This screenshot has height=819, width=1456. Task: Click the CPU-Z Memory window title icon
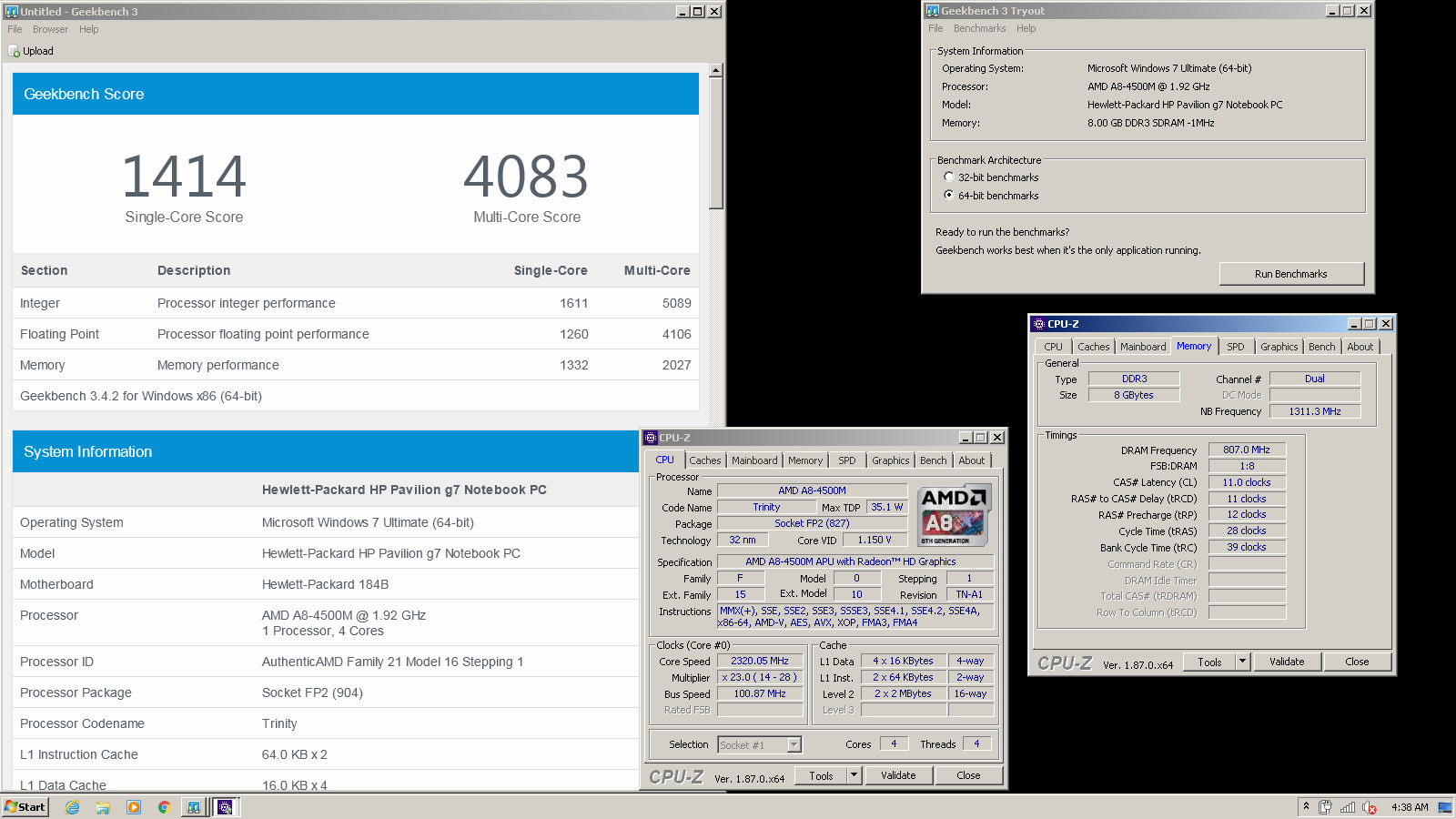click(x=1038, y=324)
